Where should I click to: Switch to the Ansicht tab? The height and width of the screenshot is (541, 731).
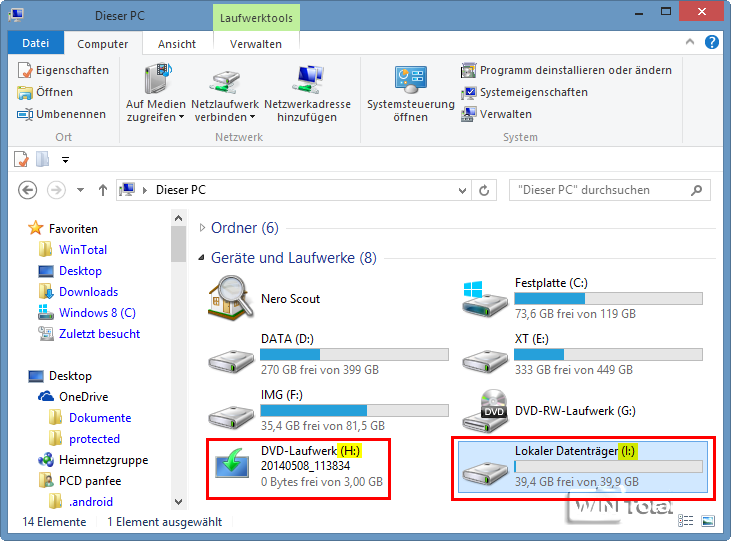(x=177, y=44)
